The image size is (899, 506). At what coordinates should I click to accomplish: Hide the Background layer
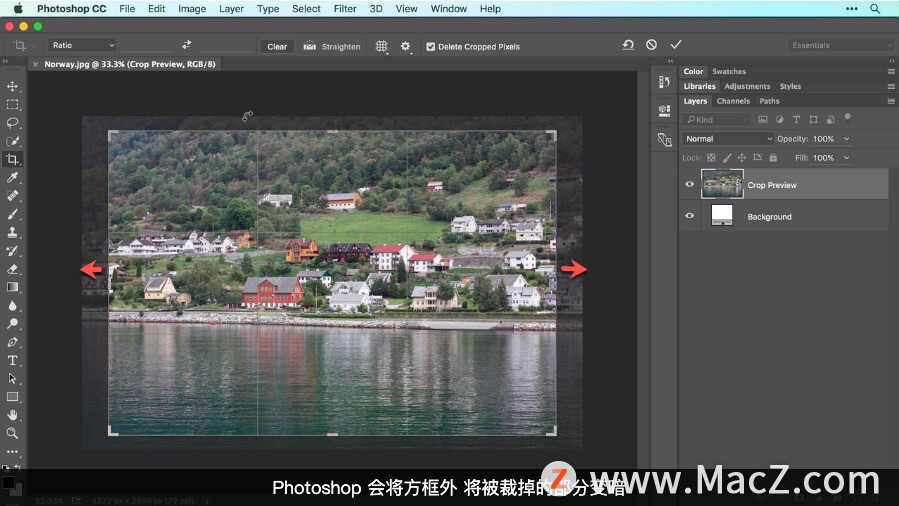pyautogui.click(x=690, y=216)
